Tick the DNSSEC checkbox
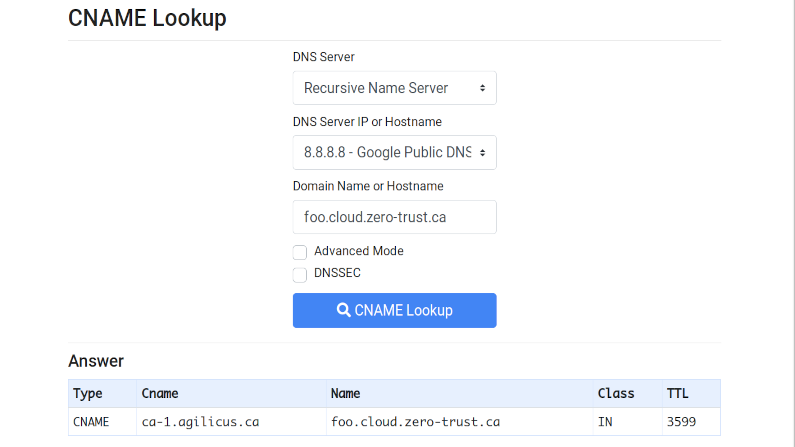 pyautogui.click(x=300, y=274)
